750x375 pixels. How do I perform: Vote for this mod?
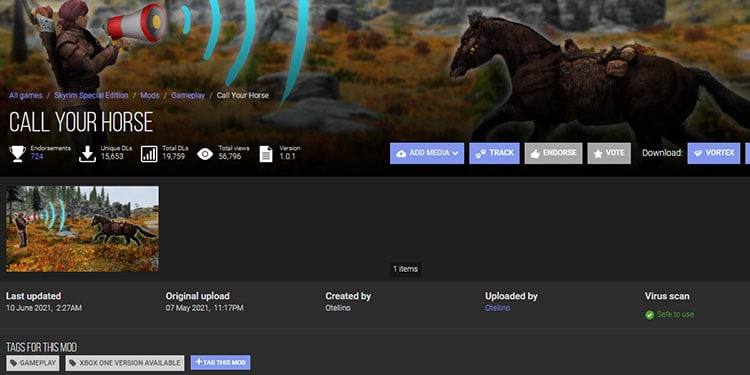[x=609, y=153]
